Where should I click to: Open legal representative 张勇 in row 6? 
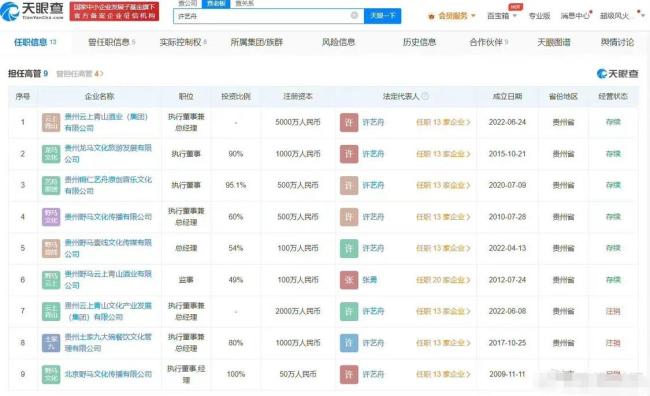pos(370,280)
